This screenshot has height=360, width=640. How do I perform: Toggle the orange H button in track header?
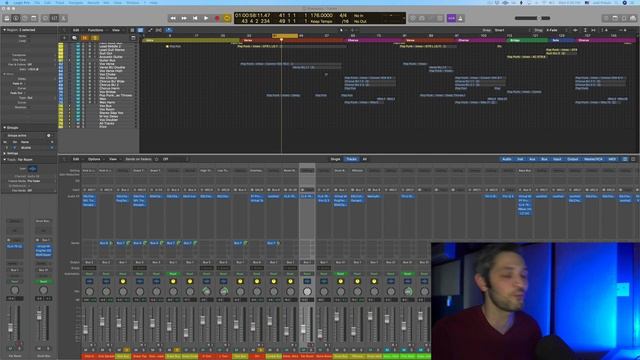85,38
